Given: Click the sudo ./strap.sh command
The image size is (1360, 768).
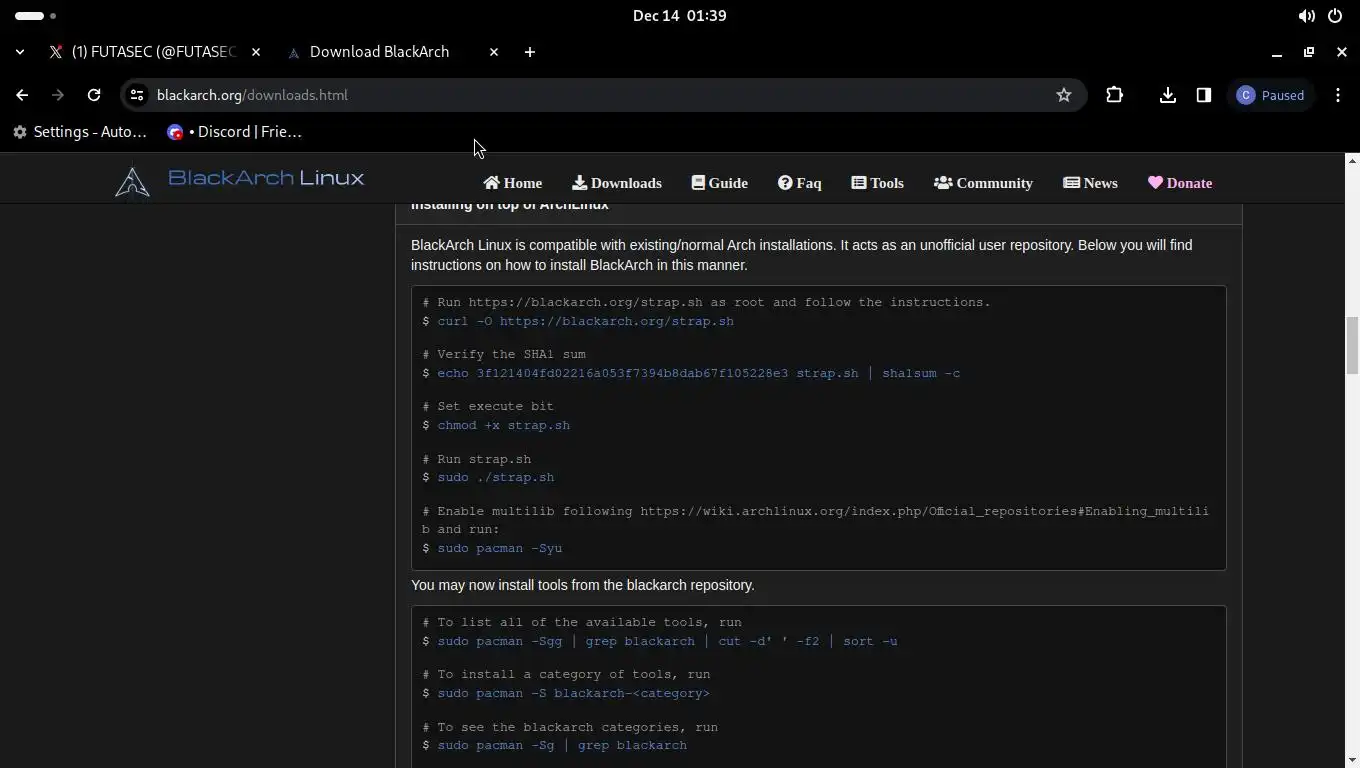Looking at the screenshot, I should tap(495, 477).
